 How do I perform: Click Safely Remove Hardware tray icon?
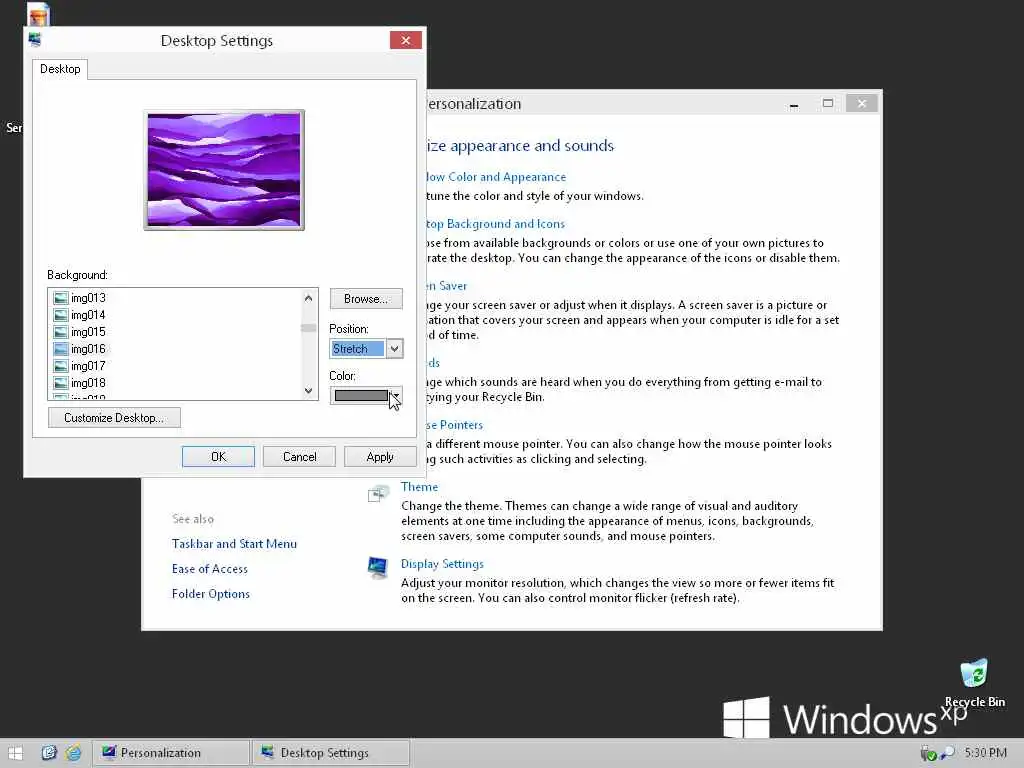tap(927, 754)
